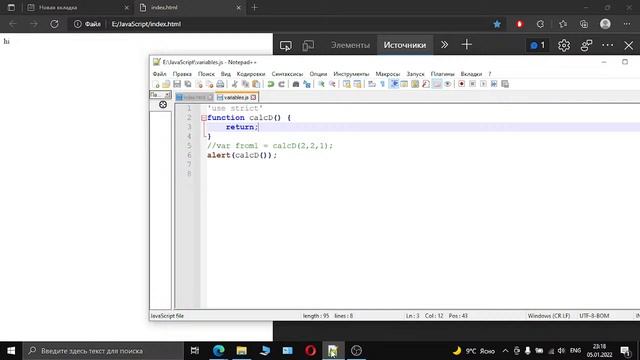Switch to Новая вкладка browser tab

(x=77, y=7)
